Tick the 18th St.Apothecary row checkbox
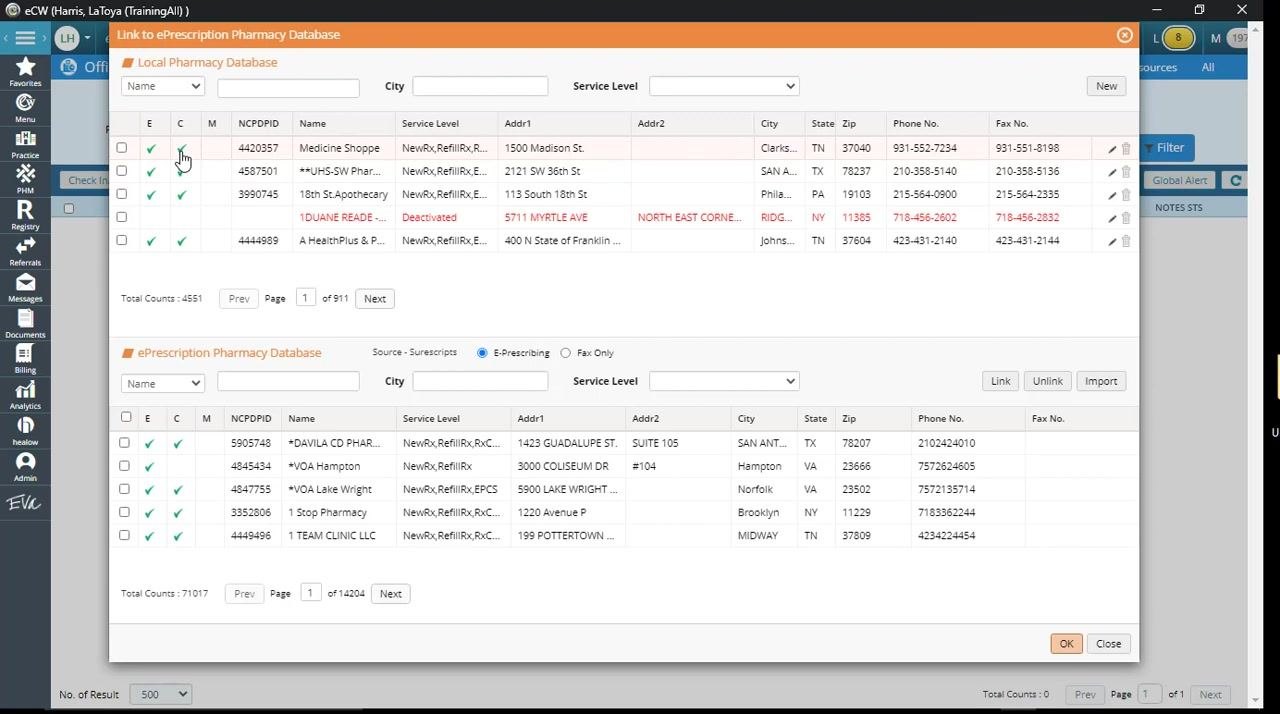1280x714 pixels. pos(122,194)
